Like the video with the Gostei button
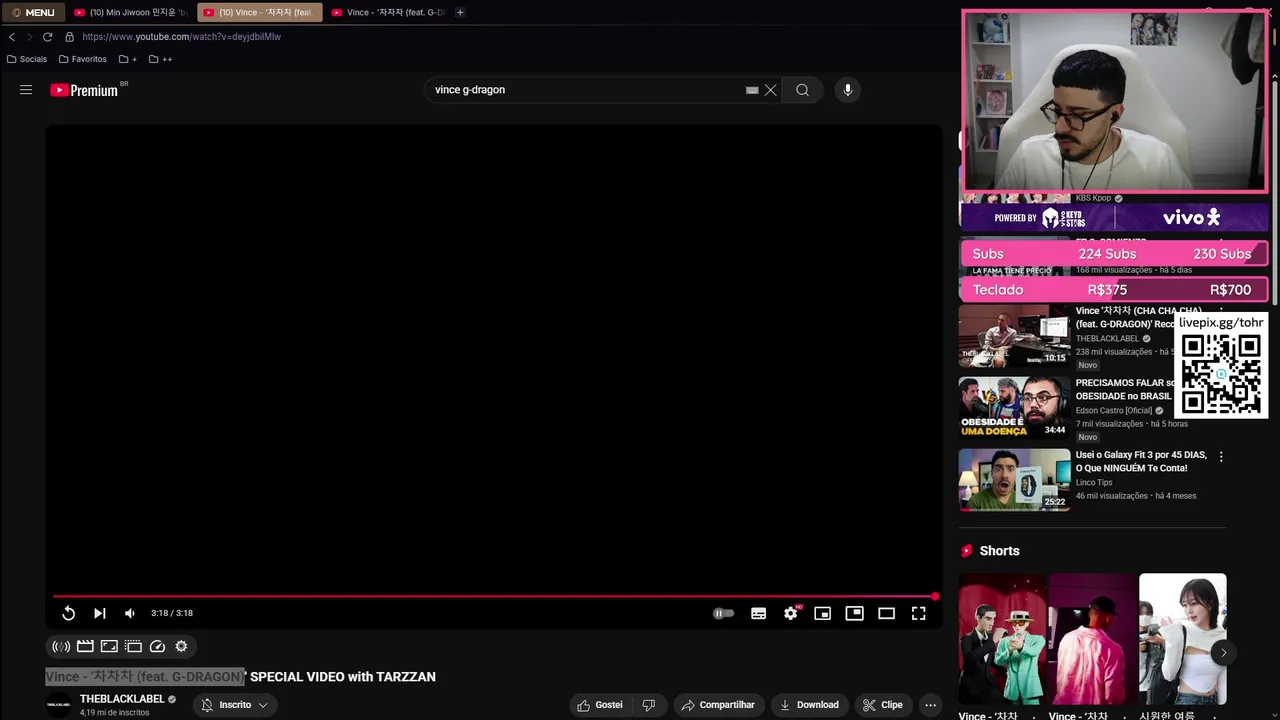 (600, 705)
